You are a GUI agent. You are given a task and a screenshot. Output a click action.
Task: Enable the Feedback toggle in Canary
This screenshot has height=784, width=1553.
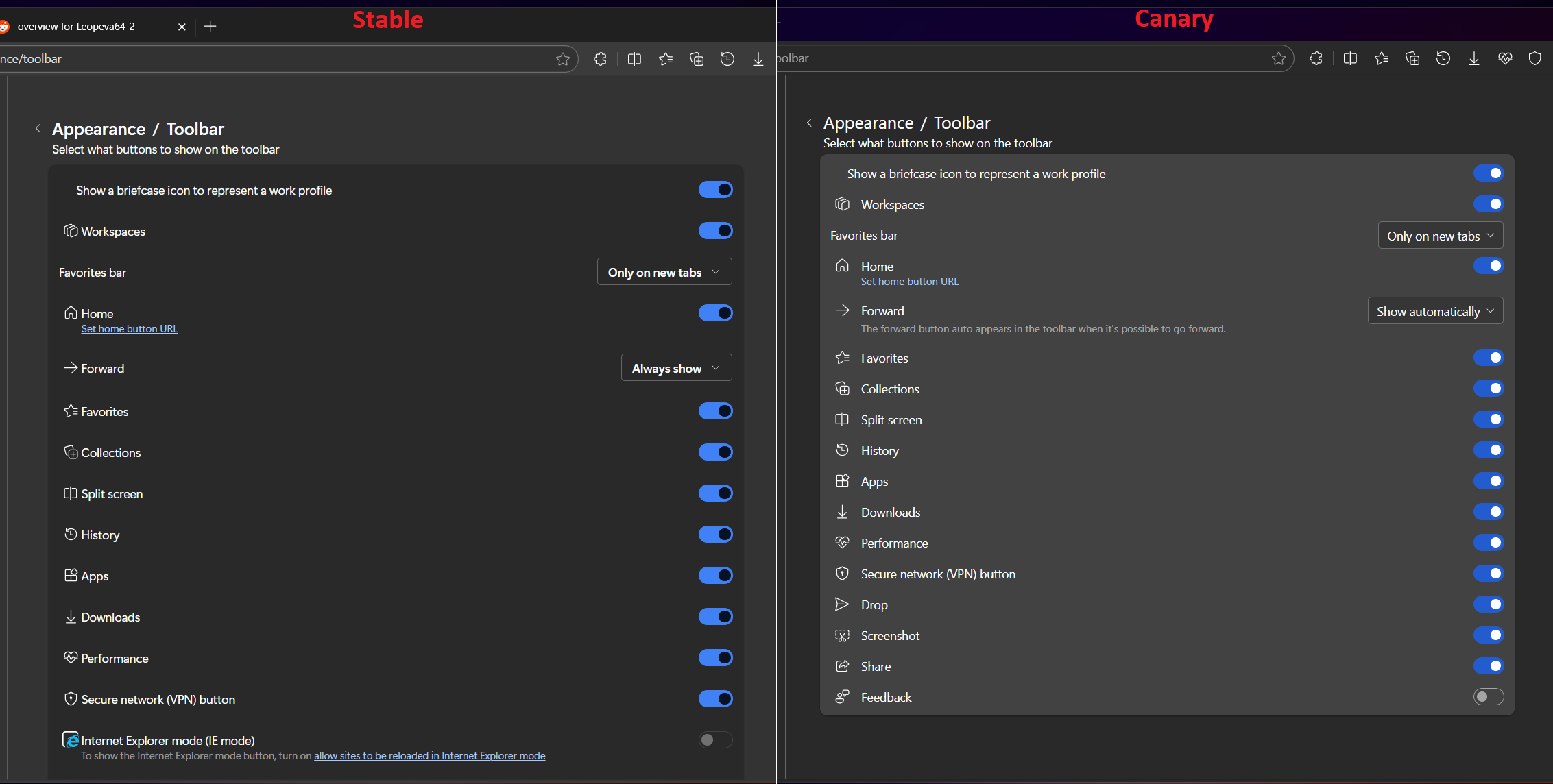coord(1488,697)
